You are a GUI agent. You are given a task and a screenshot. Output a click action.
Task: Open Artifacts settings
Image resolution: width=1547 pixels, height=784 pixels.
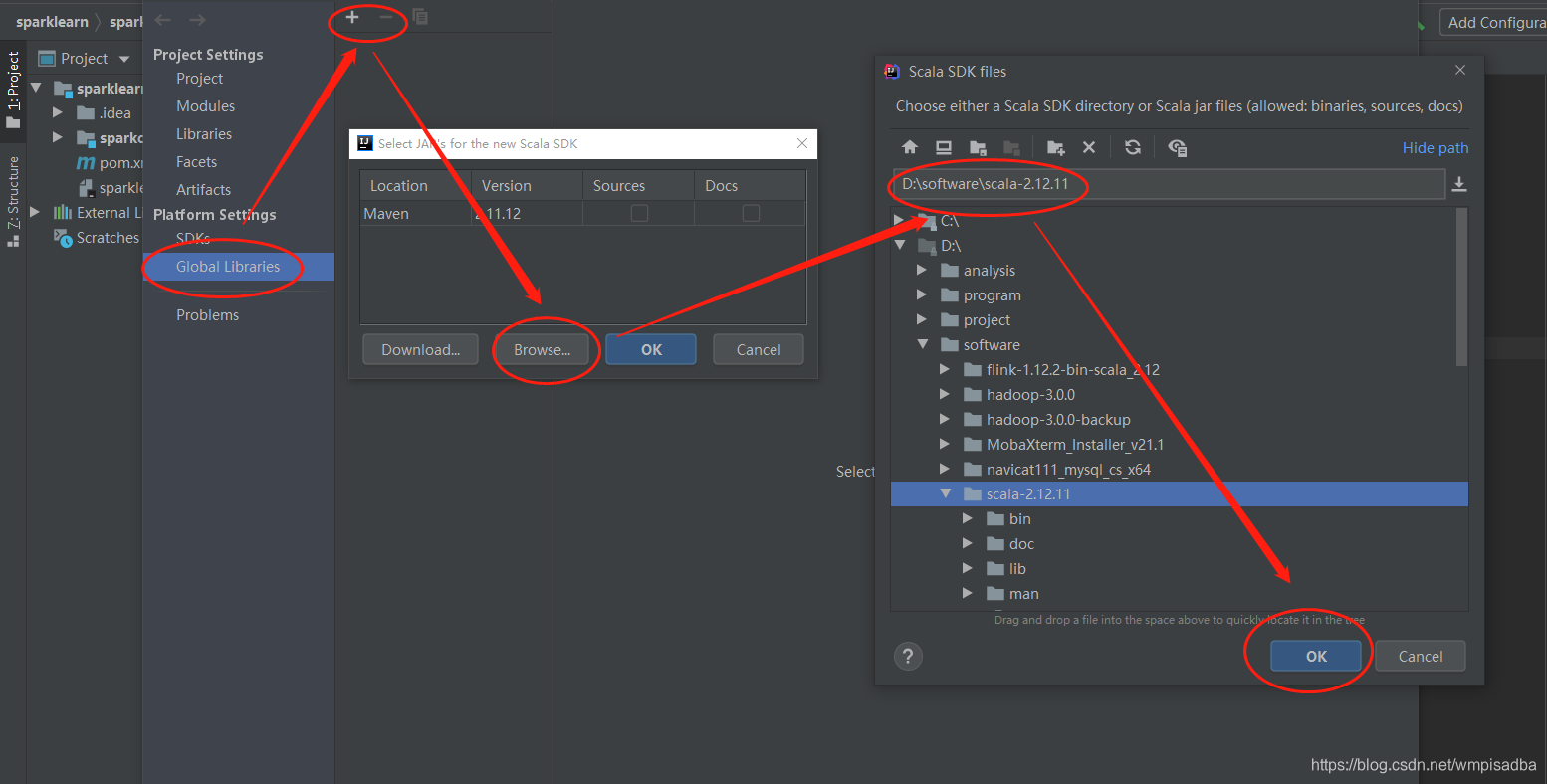[203, 190]
